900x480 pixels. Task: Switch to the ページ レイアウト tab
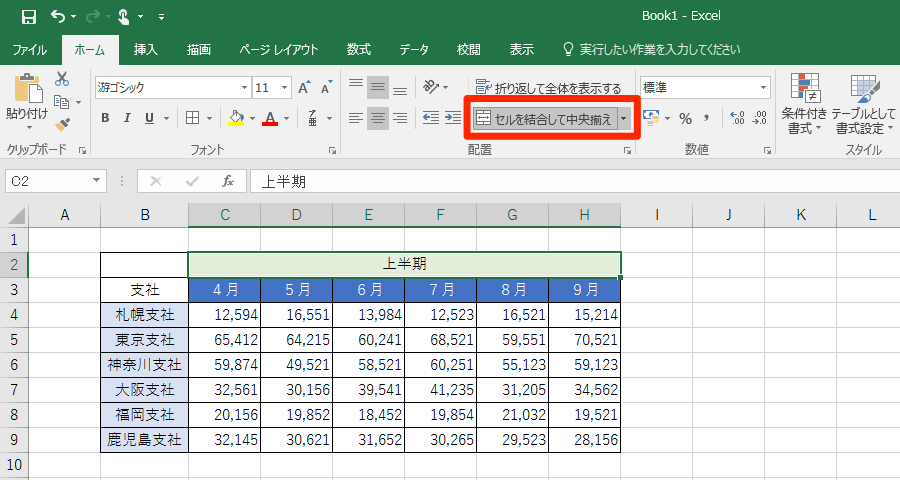tap(278, 50)
